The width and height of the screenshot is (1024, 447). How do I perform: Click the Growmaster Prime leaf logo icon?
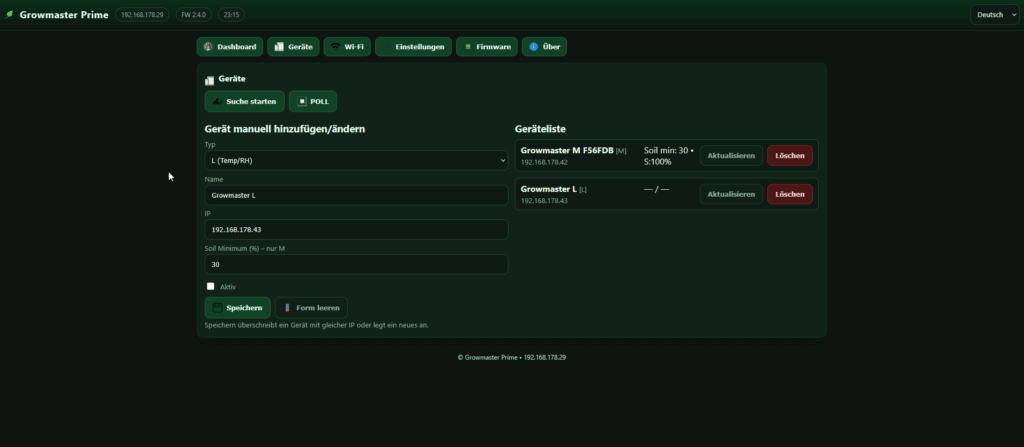tap(9, 14)
